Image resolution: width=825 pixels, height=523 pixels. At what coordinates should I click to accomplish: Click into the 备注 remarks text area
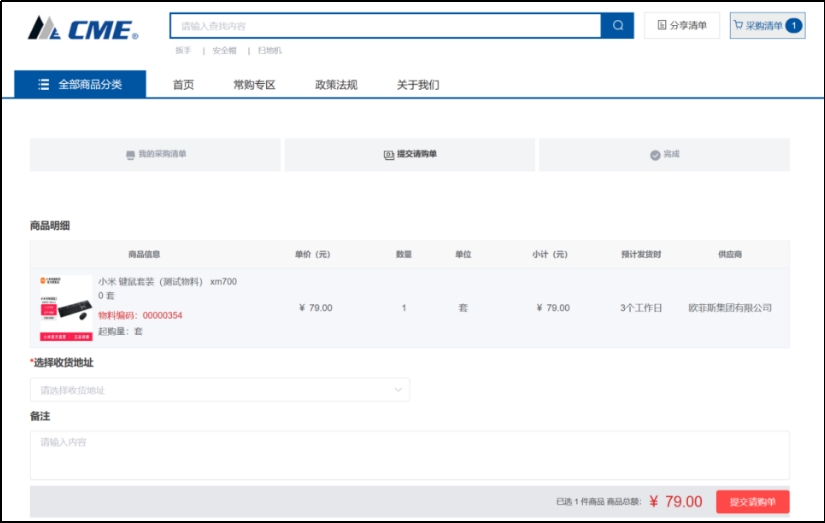(409, 455)
